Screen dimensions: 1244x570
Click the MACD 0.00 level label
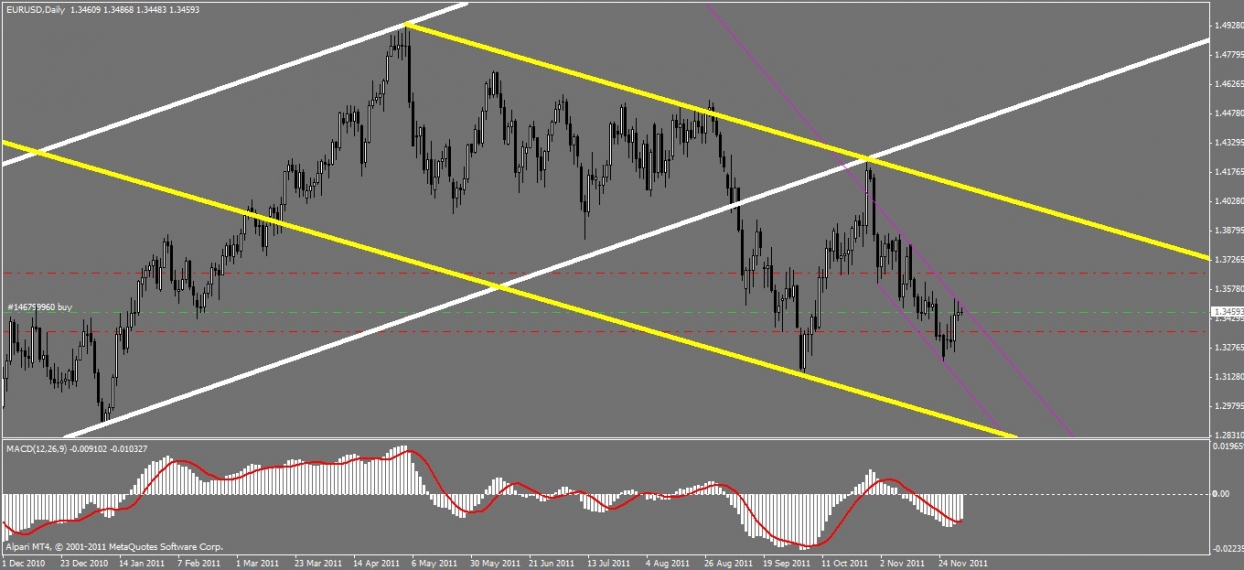(1222, 494)
